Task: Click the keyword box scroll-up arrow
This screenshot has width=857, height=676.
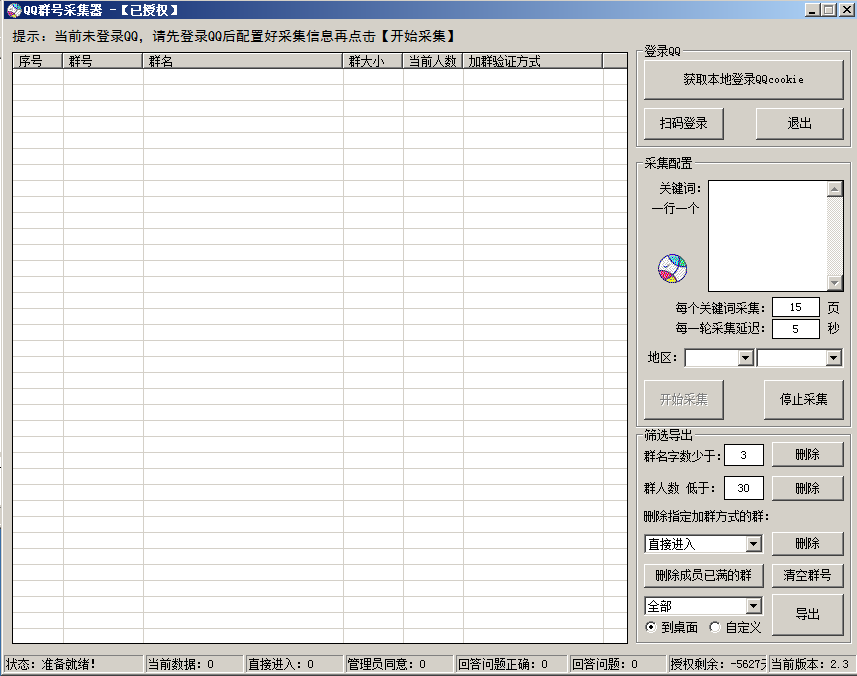Action: click(835, 189)
